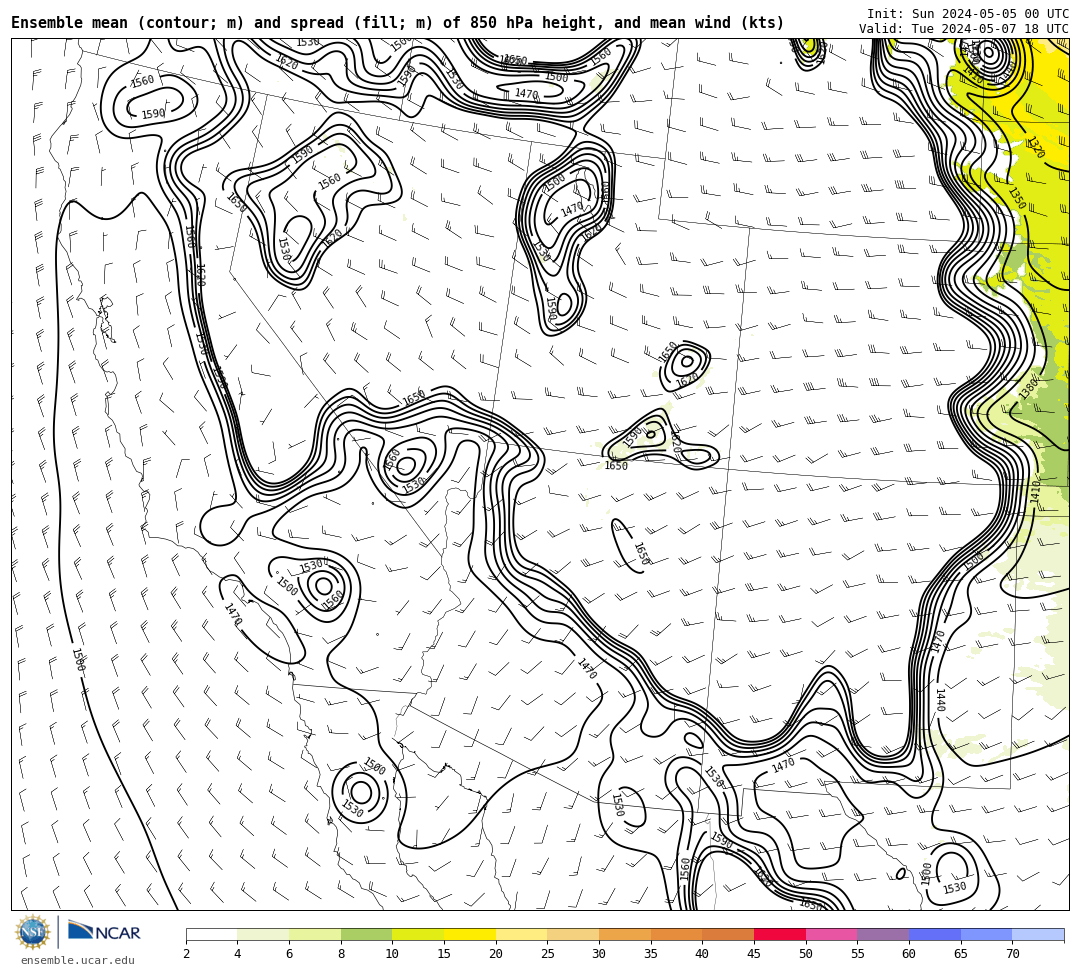Screen dimensions: 1080x973
Task: Click the pale 4-6 colorbar segment
Action: pos(263,934)
